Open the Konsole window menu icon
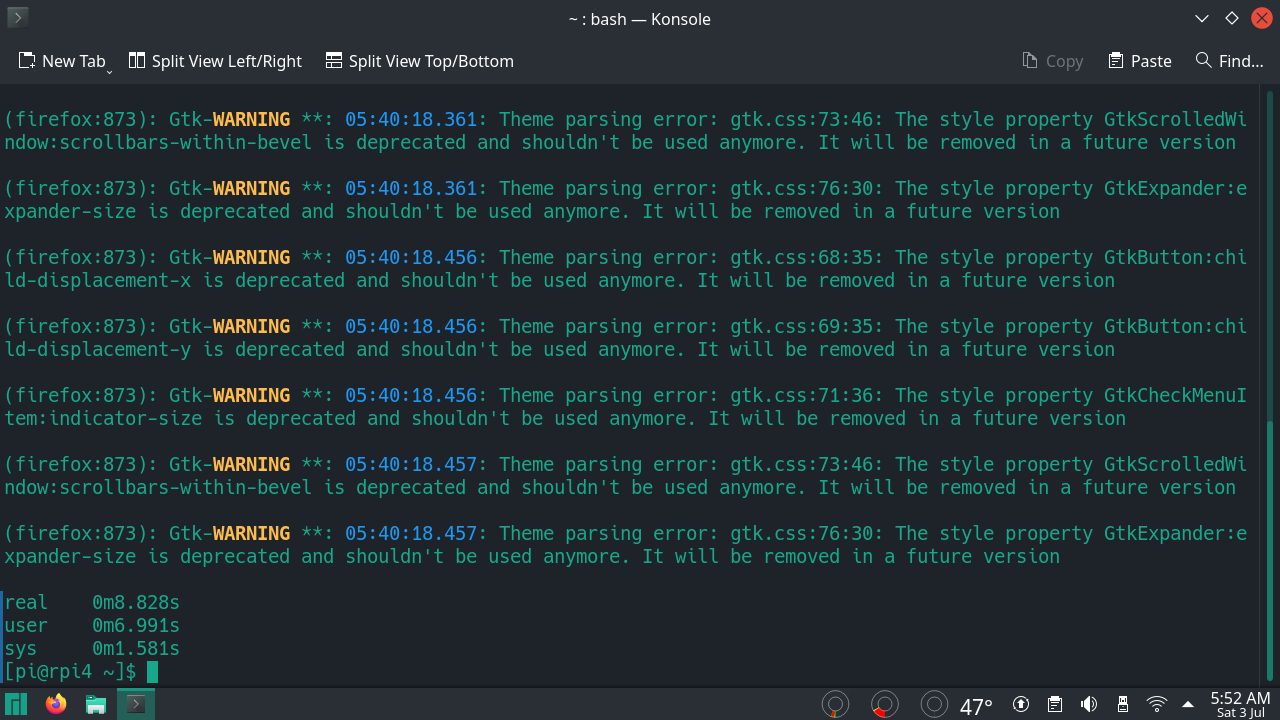Screen dimensions: 1280x720 18,18
